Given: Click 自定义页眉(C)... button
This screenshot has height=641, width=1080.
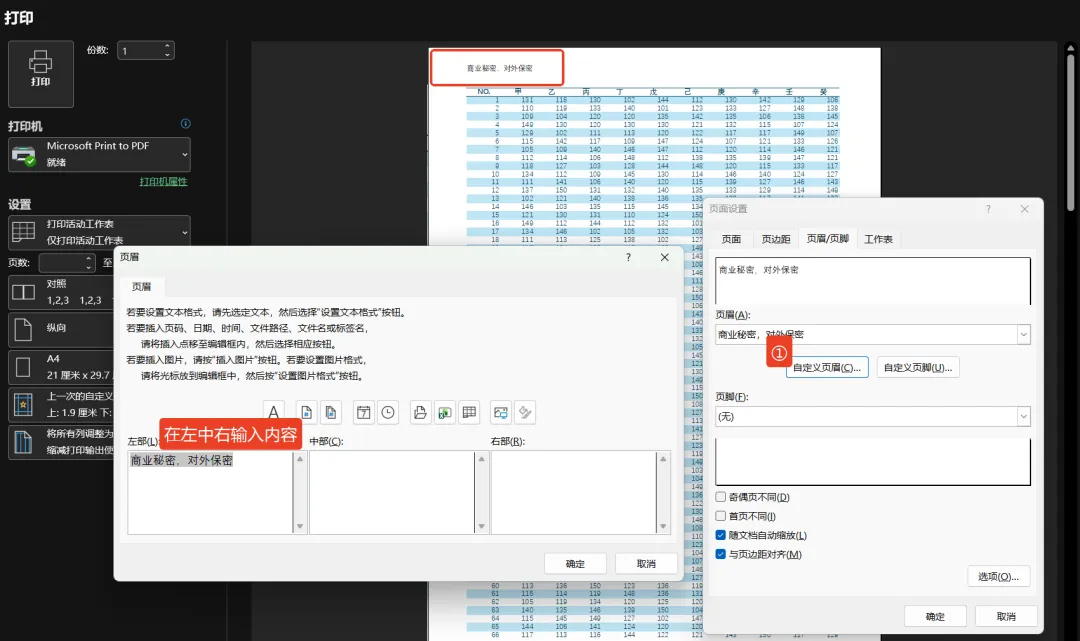Looking at the screenshot, I should tap(827, 367).
